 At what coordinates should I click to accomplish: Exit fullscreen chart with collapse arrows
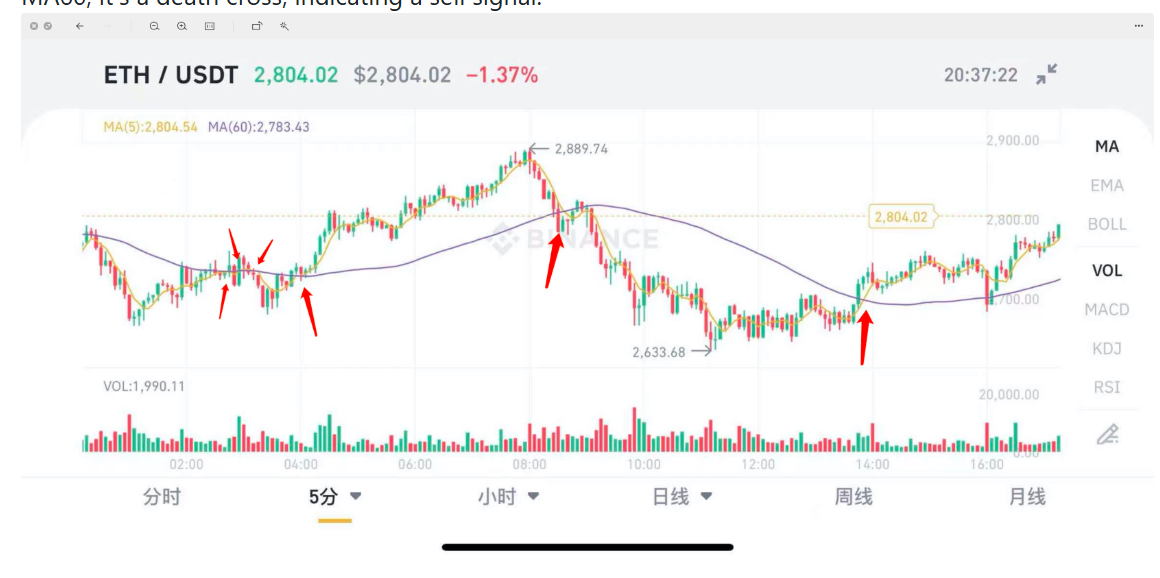point(1046,74)
